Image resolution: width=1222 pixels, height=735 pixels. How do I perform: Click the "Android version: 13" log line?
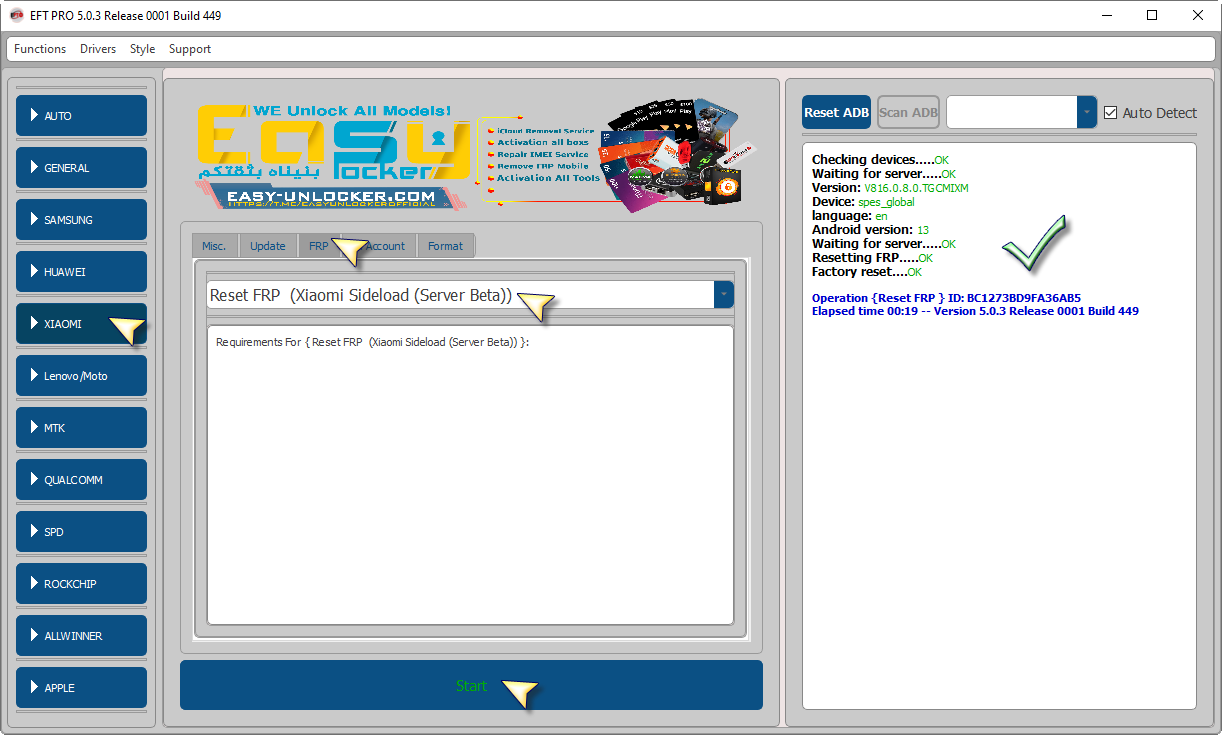click(x=870, y=230)
